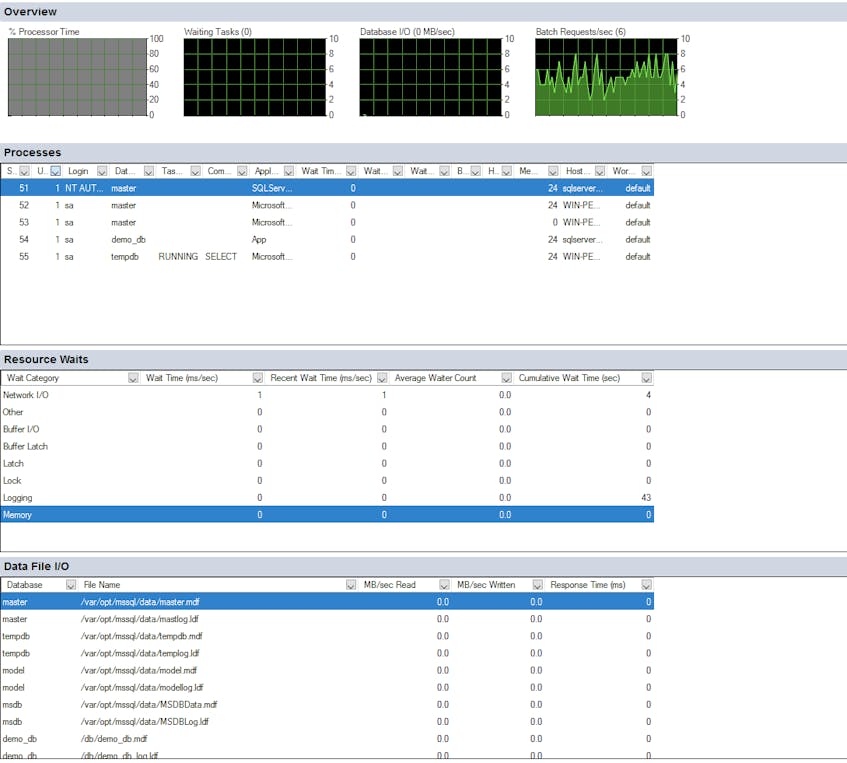Select the Buffer I/O wait category row
847x763 pixels.
pos(327,430)
